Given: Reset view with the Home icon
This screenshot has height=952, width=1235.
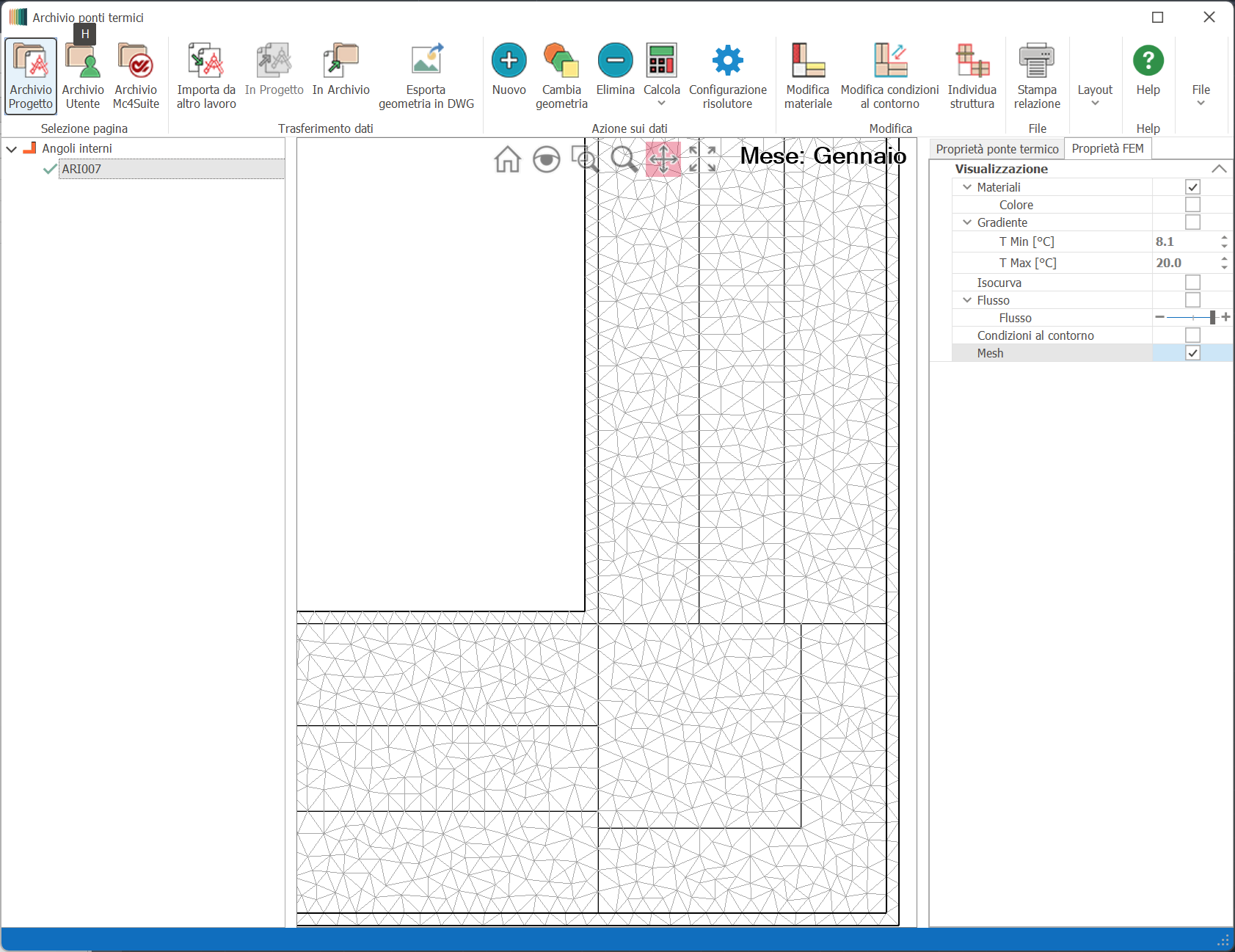Looking at the screenshot, I should [508, 159].
